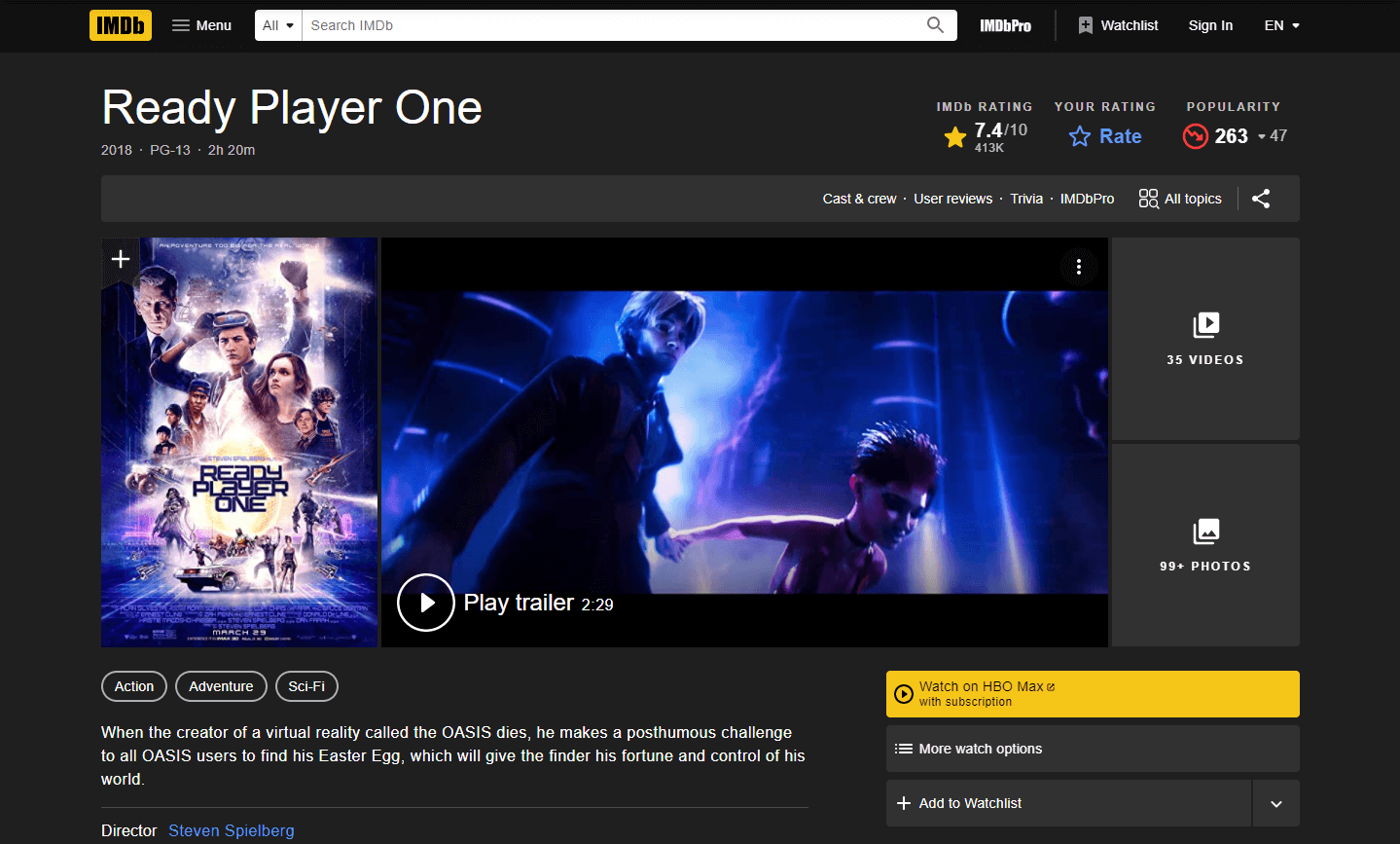Viewport: 1400px width, 844px height.
Task: Open the Menu hamburger button
Action: 201,25
